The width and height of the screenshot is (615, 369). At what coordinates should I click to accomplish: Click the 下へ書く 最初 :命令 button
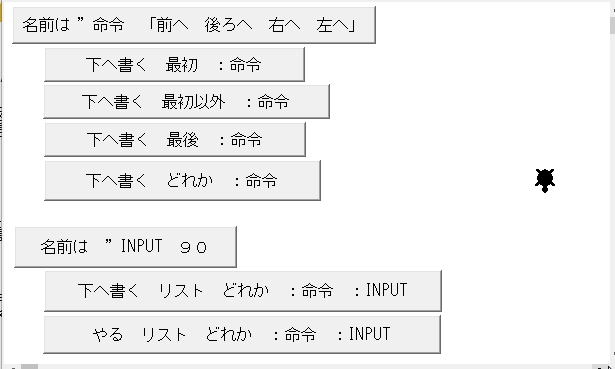pos(175,65)
